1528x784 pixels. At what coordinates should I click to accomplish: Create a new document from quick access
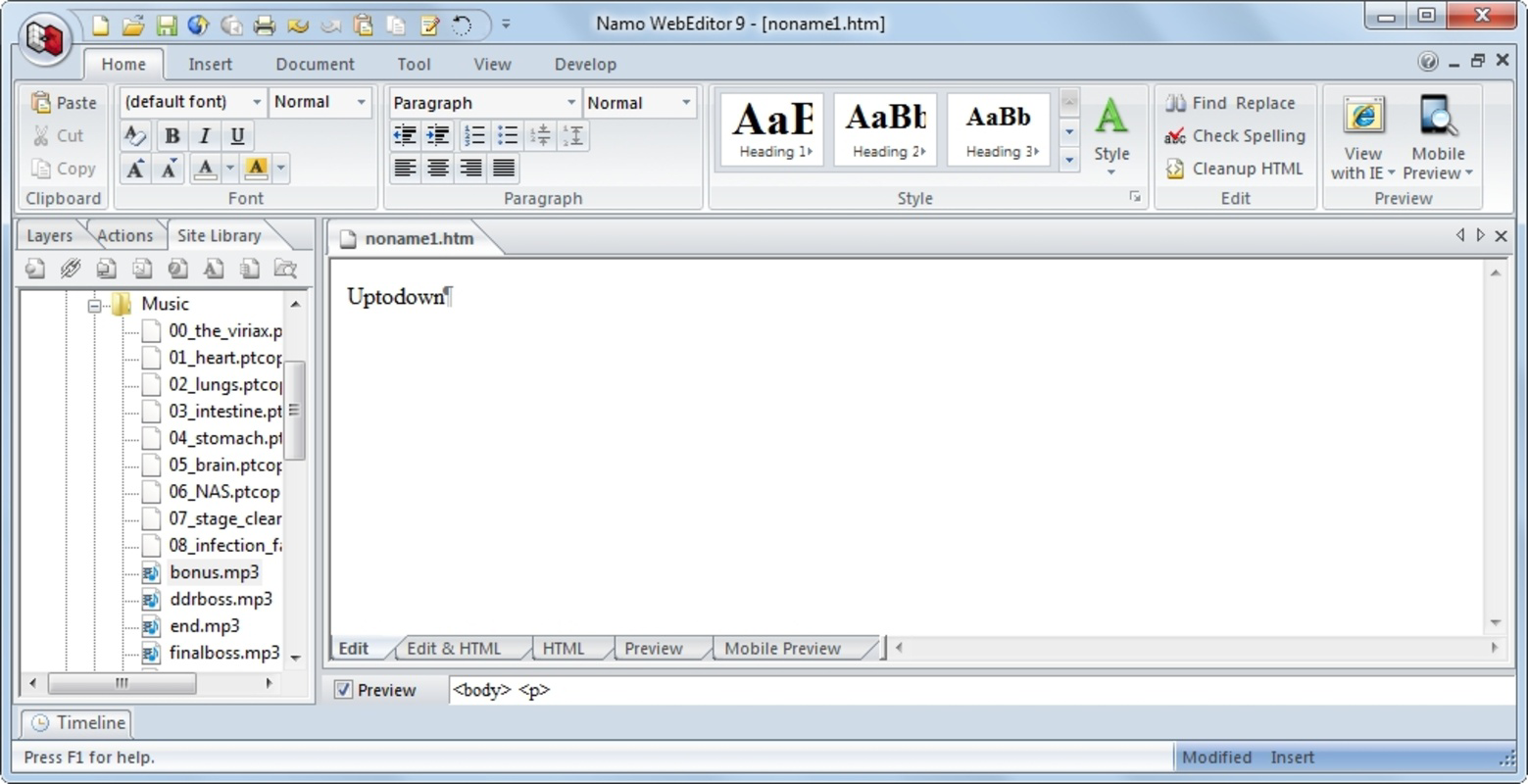tap(100, 25)
